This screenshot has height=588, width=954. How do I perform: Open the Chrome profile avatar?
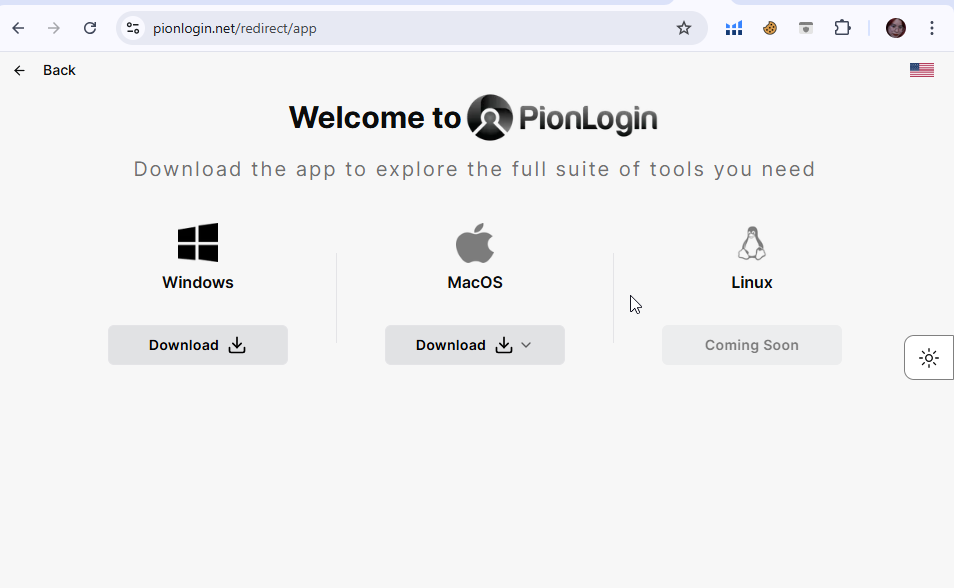pyautogui.click(x=895, y=28)
